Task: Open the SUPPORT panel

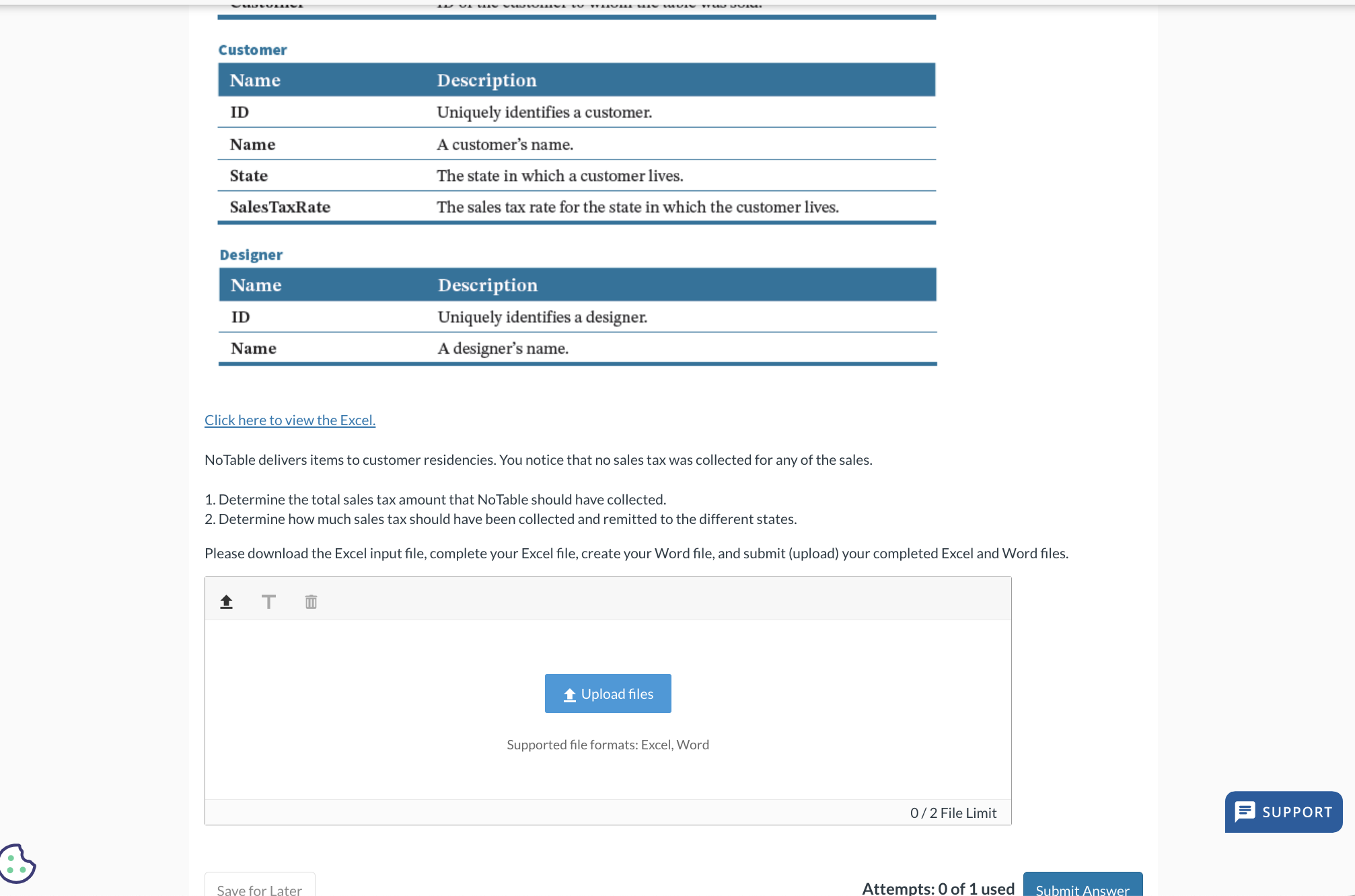Action: pyautogui.click(x=1282, y=811)
